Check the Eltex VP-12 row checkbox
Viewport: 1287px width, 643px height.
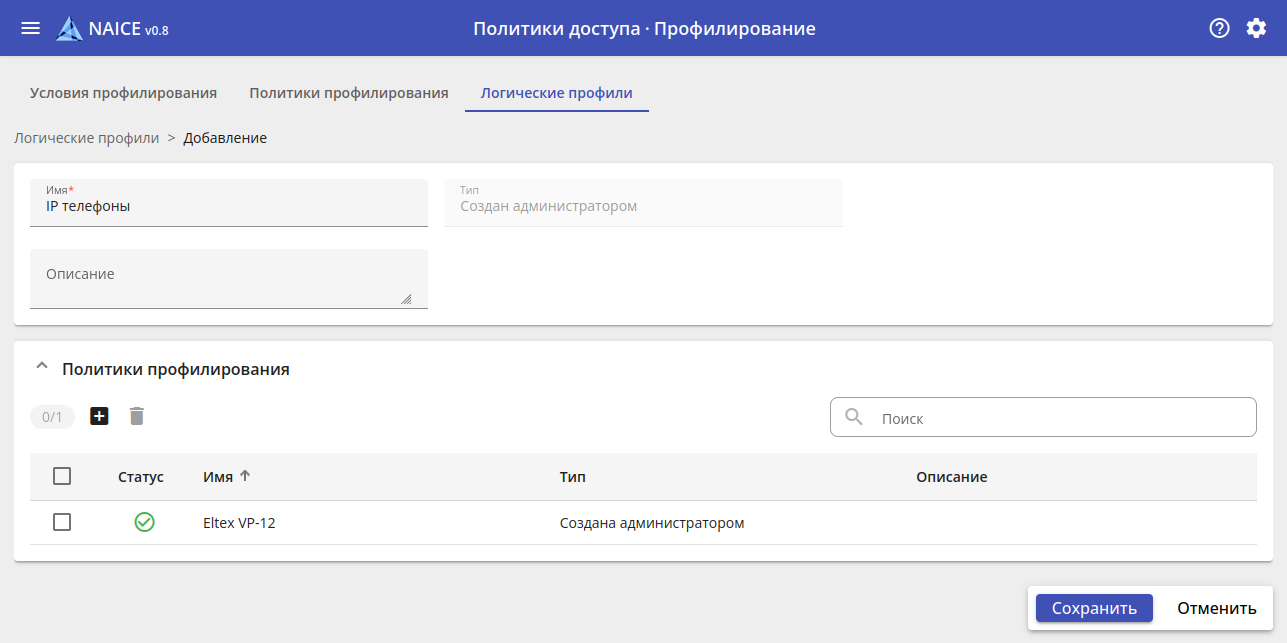click(62, 522)
